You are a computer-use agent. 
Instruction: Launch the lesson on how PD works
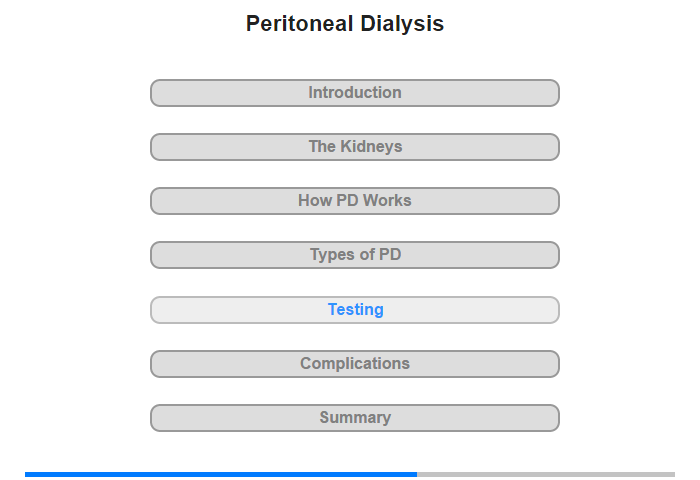click(x=355, y=201)
